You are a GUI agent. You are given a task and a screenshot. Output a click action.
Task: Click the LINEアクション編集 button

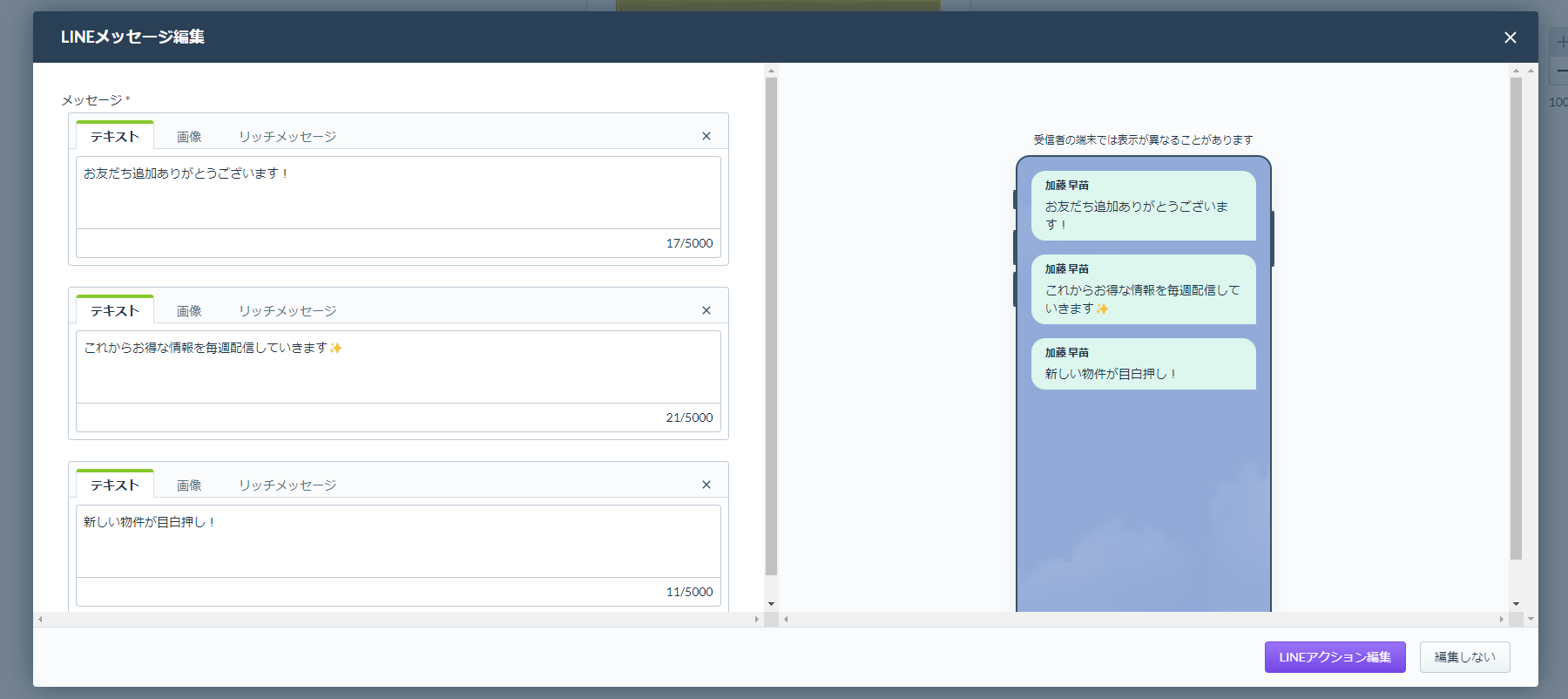coord(1335,657)
